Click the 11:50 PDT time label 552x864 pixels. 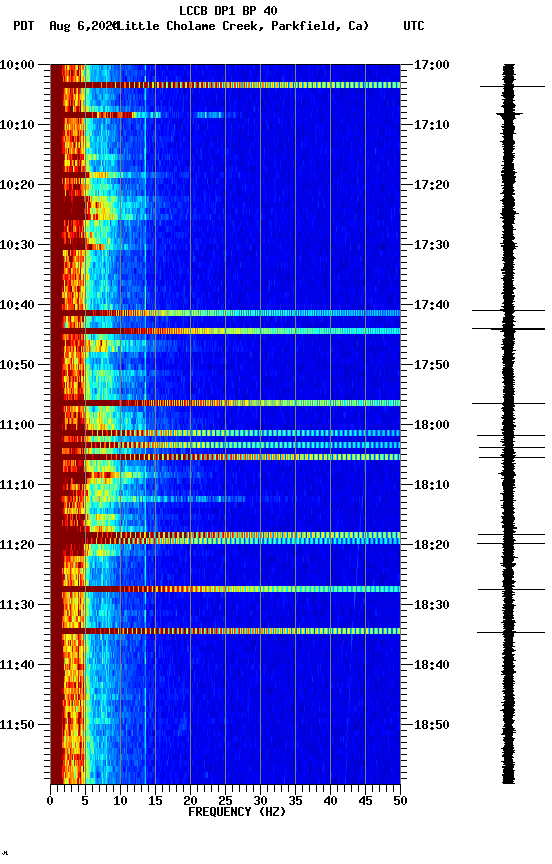coord(17,726)
